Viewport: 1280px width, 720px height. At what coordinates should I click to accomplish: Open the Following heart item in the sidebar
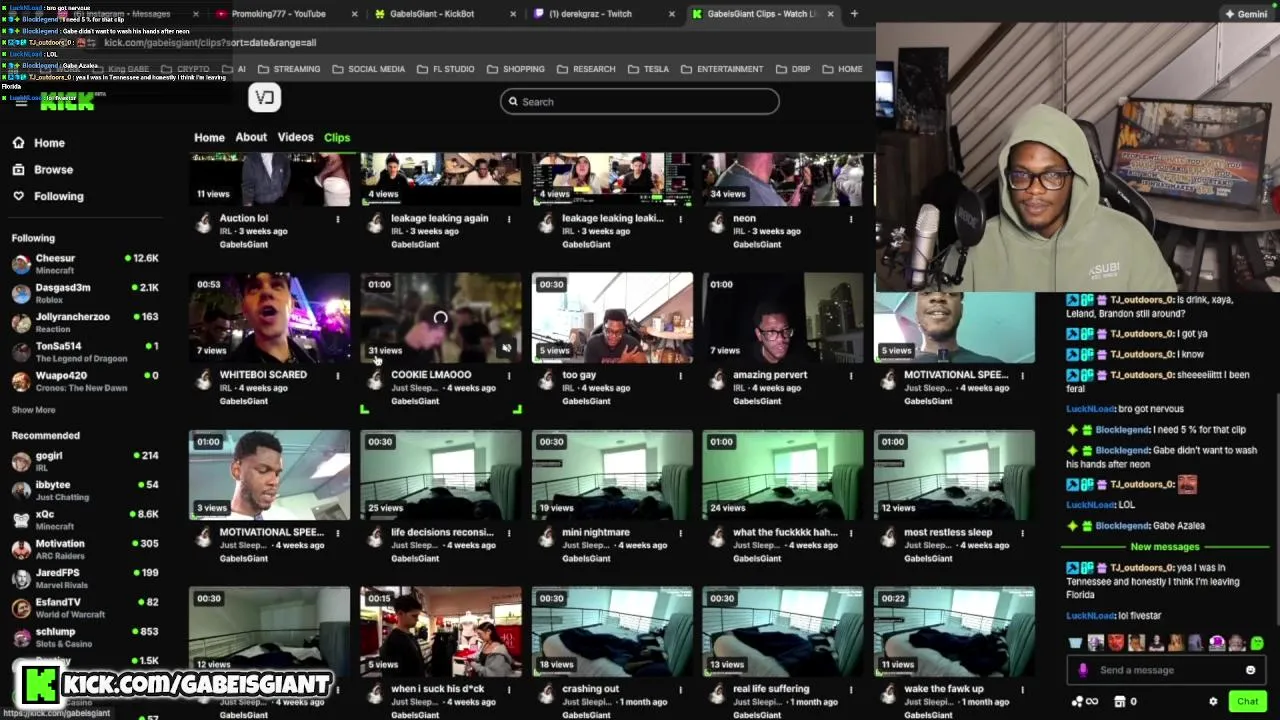[x=47, y=196]
